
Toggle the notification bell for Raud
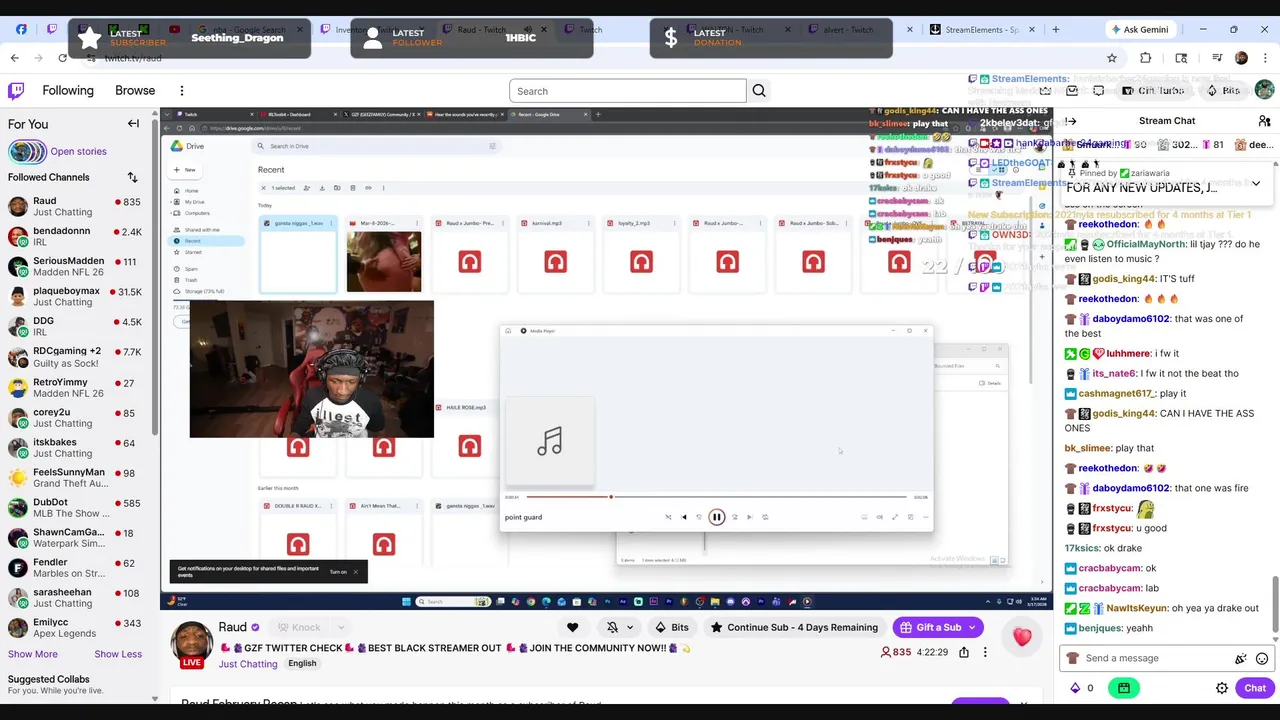612,627
